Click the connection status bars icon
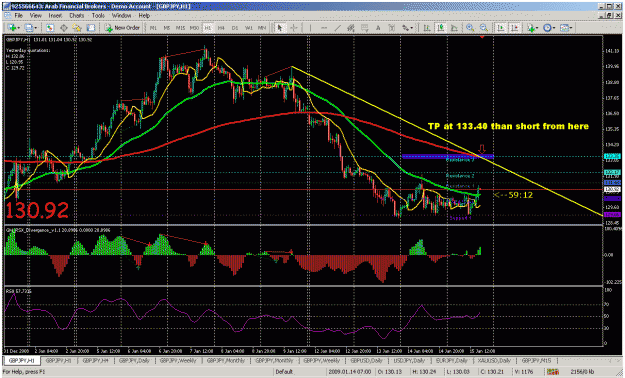This screenshot has width=625, height=378. point(552,372)
